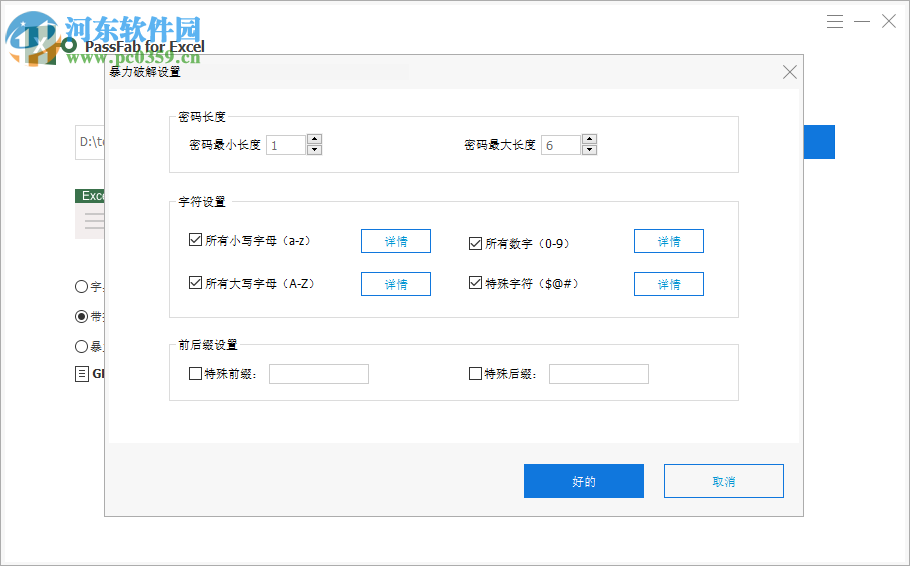This screenshot has width=910, height=566.
Task: Cancel with the 取消 button
Action: coord(724,481)
